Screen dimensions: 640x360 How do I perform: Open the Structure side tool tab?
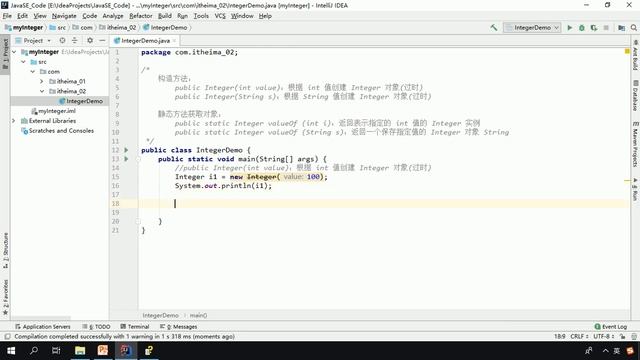click(5, 250)
